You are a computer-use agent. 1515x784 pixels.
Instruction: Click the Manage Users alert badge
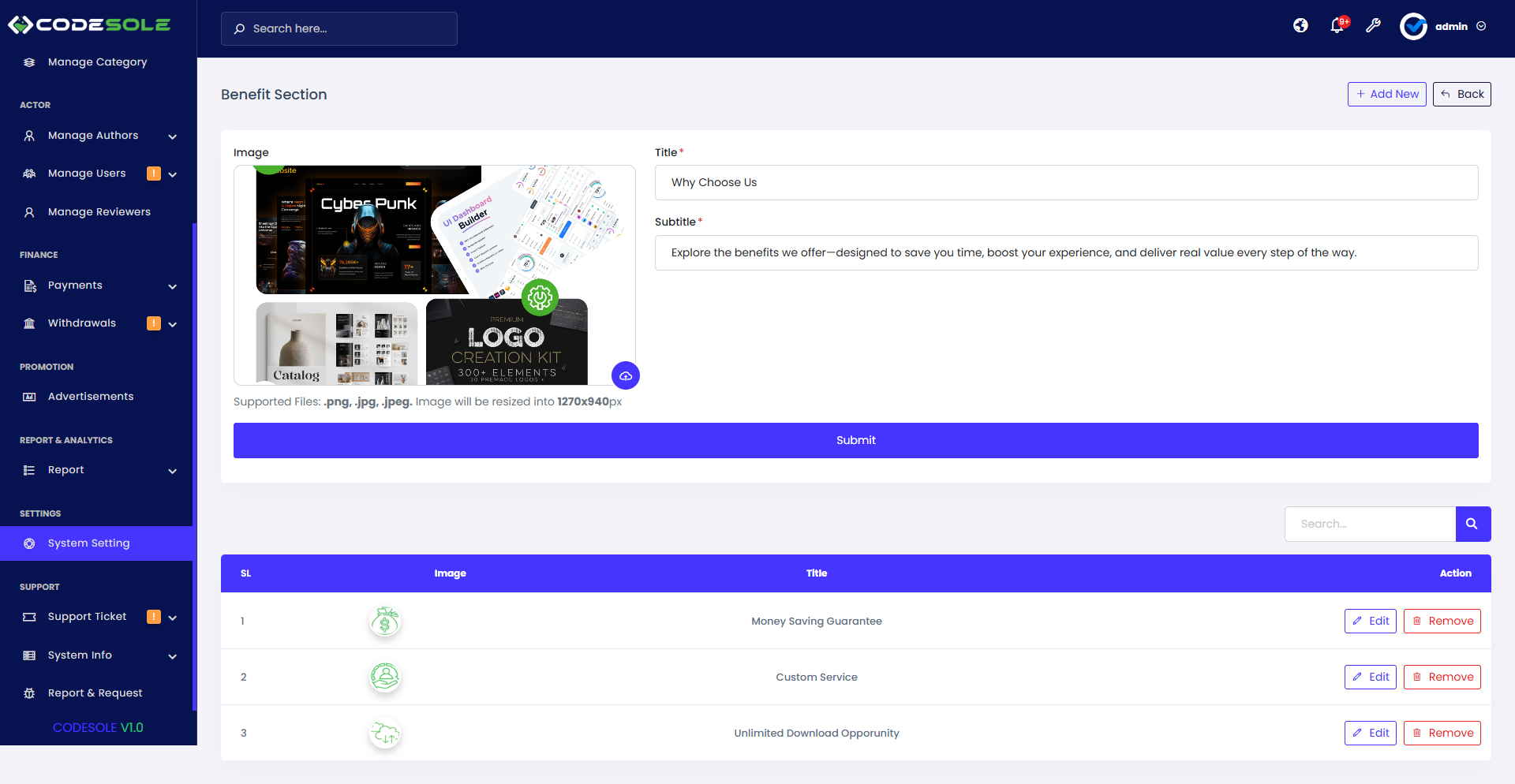[154, 174]
